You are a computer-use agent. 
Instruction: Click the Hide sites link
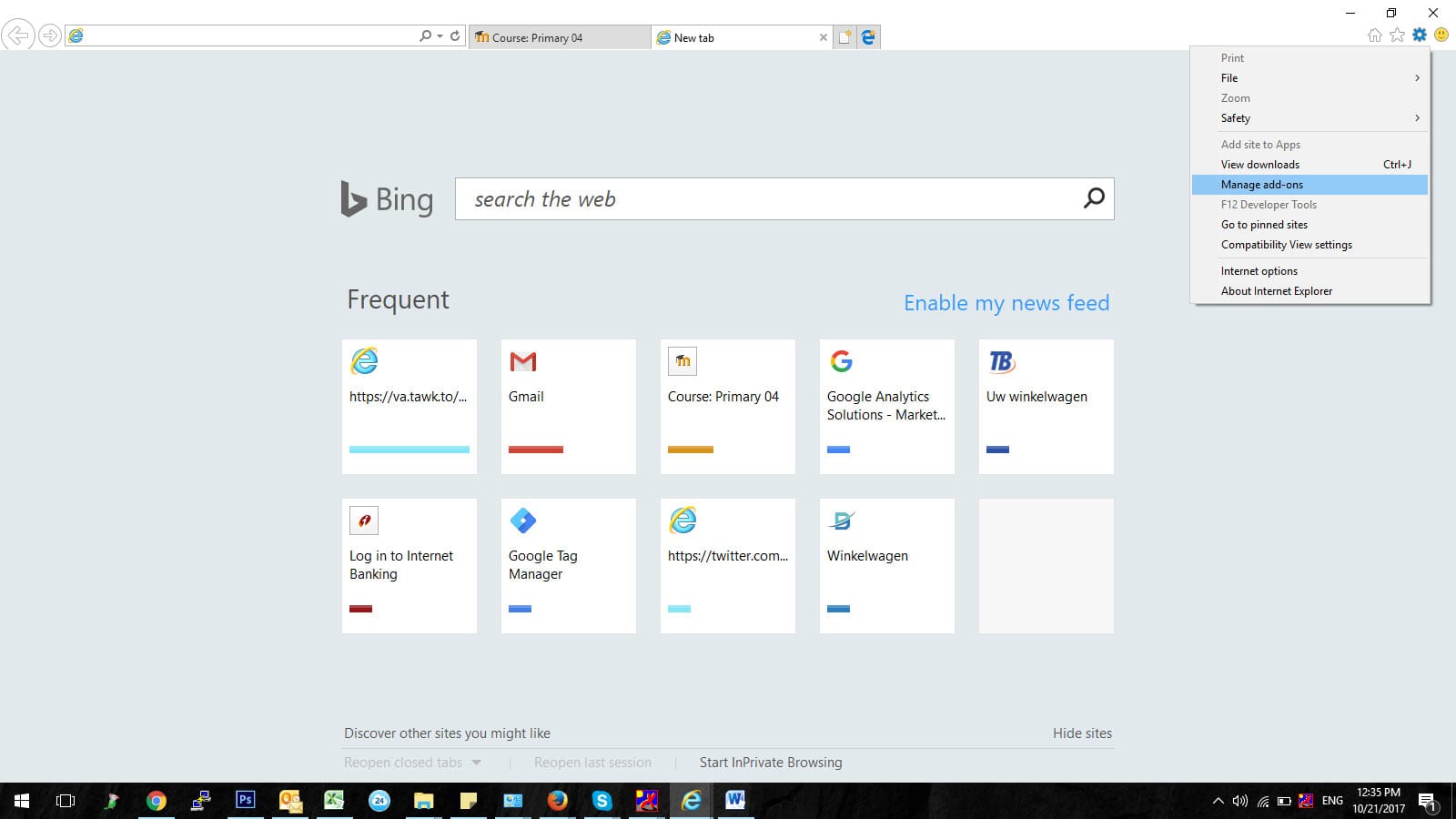pos(1082,733)
